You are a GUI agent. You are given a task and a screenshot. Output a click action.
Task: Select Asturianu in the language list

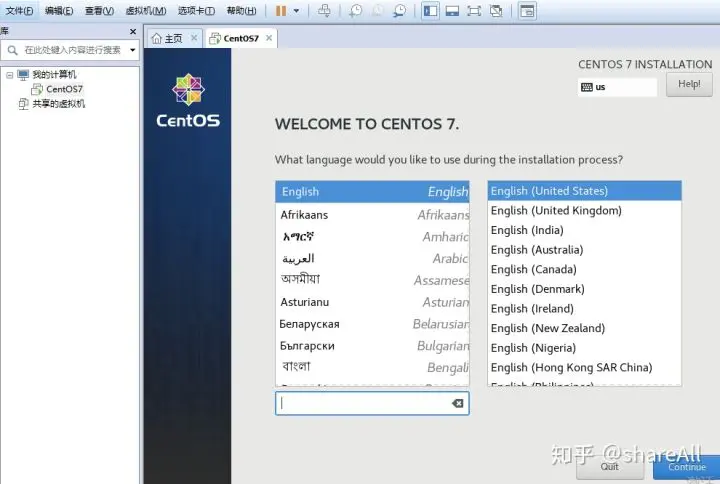372,302
